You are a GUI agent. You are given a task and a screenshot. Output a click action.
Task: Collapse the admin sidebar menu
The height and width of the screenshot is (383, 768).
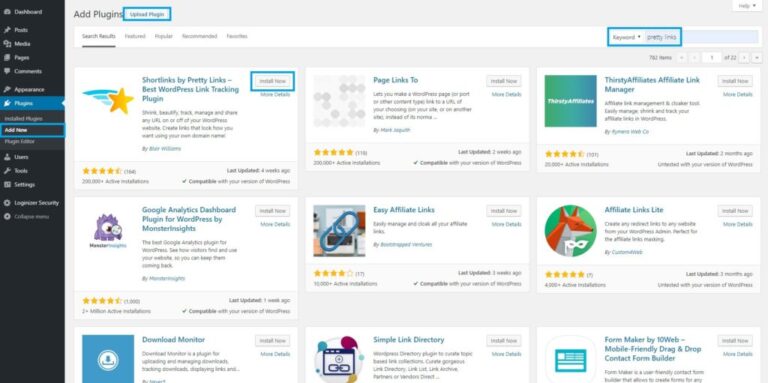click(x=27, y=216)
